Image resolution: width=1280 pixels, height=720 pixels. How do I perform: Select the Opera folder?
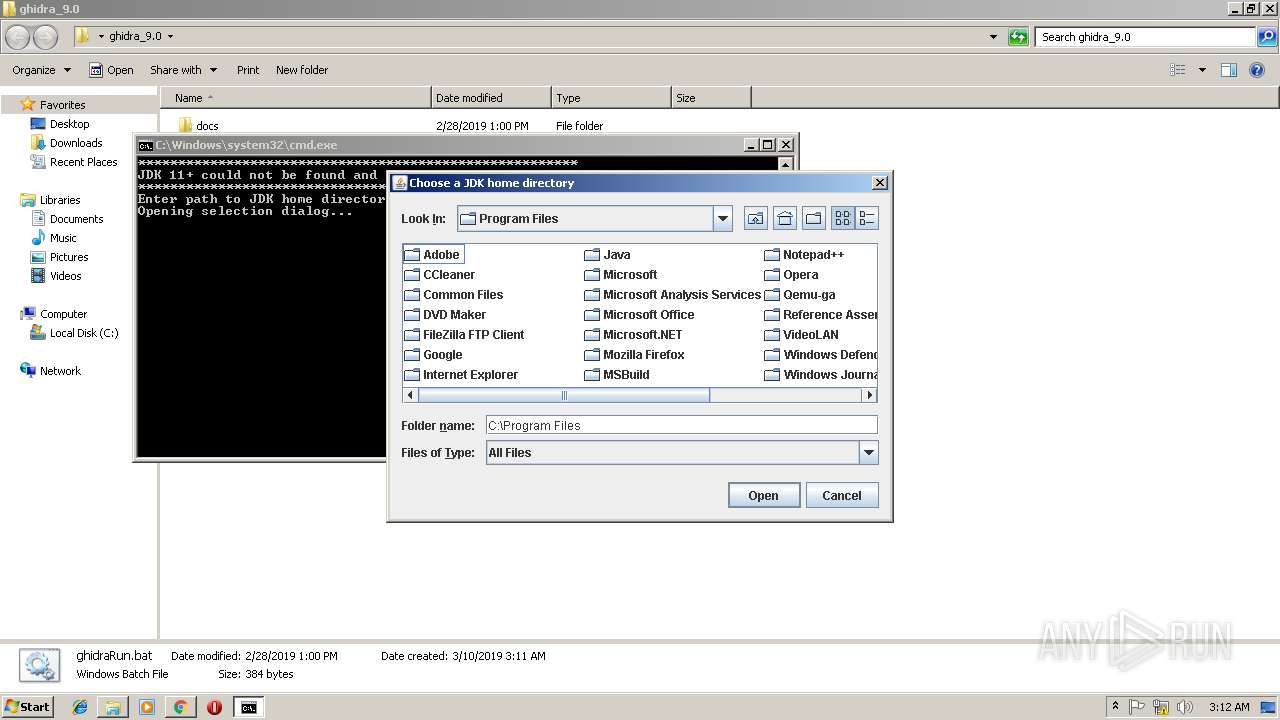[792, 275]
